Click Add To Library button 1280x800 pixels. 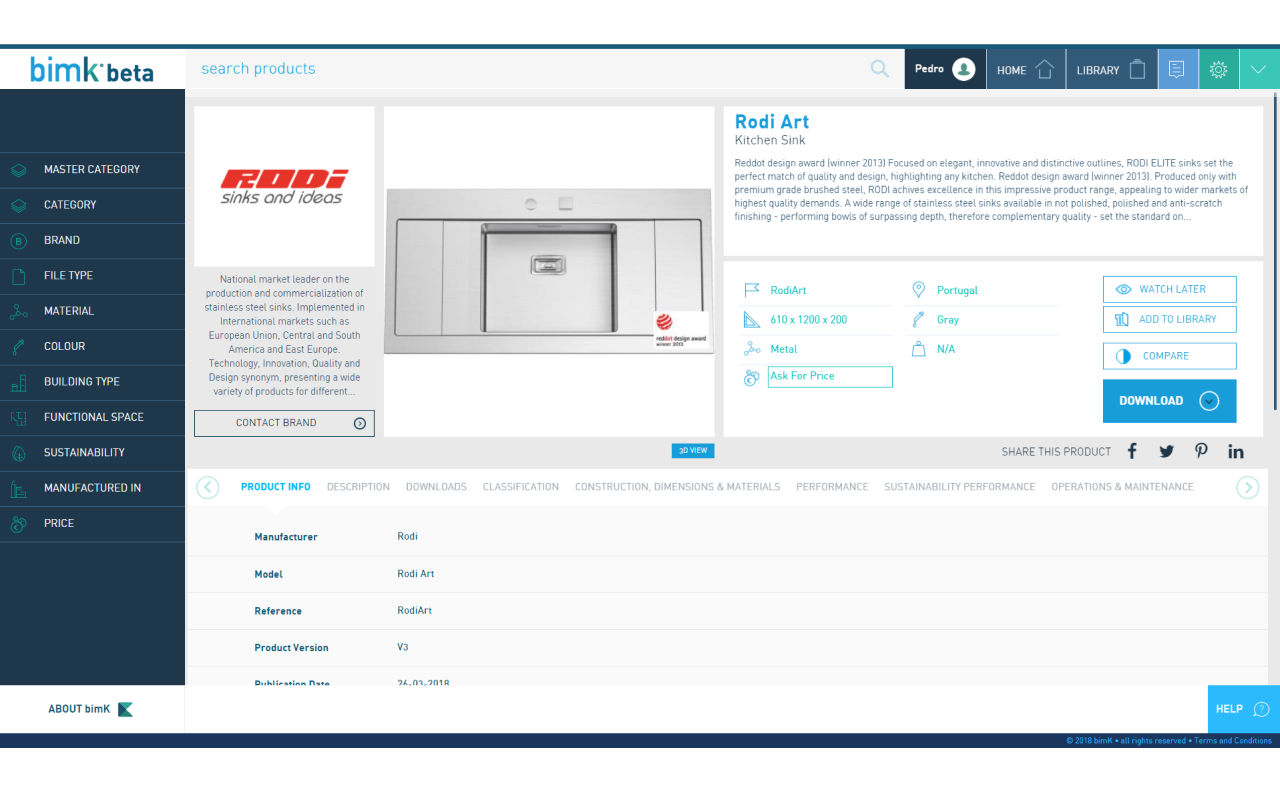(1169, 320)
